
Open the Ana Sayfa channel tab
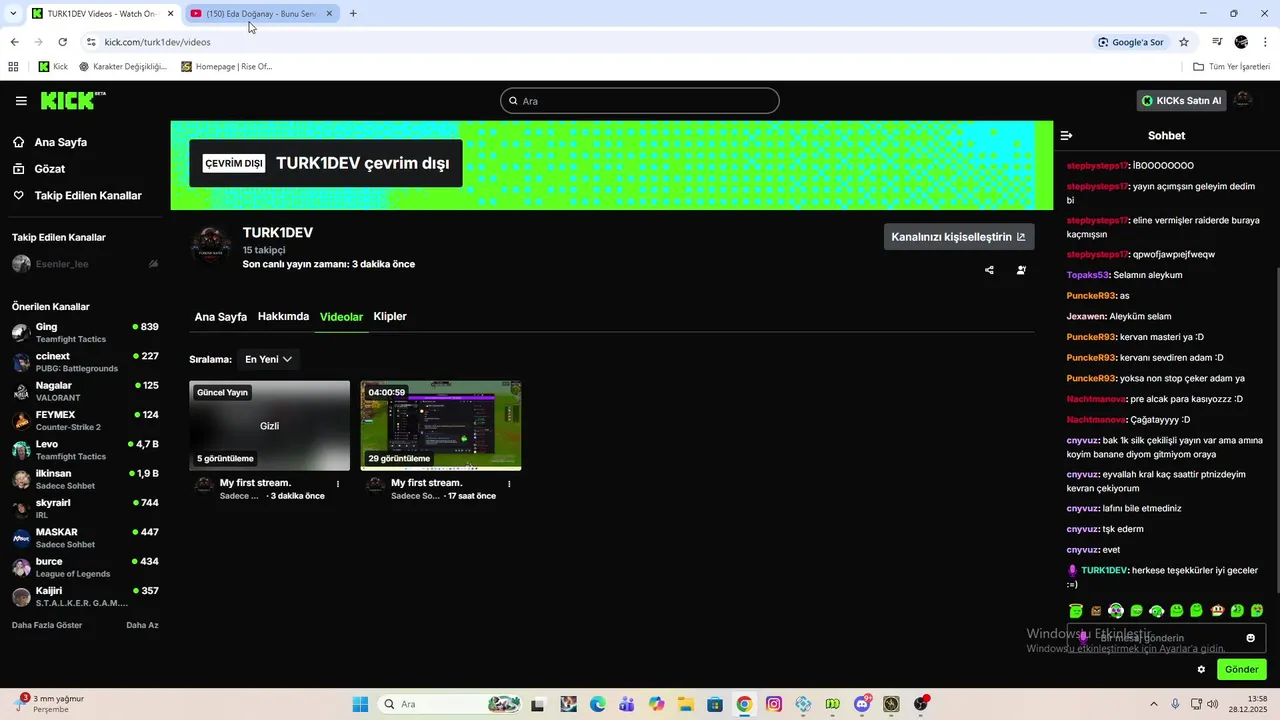220,317
